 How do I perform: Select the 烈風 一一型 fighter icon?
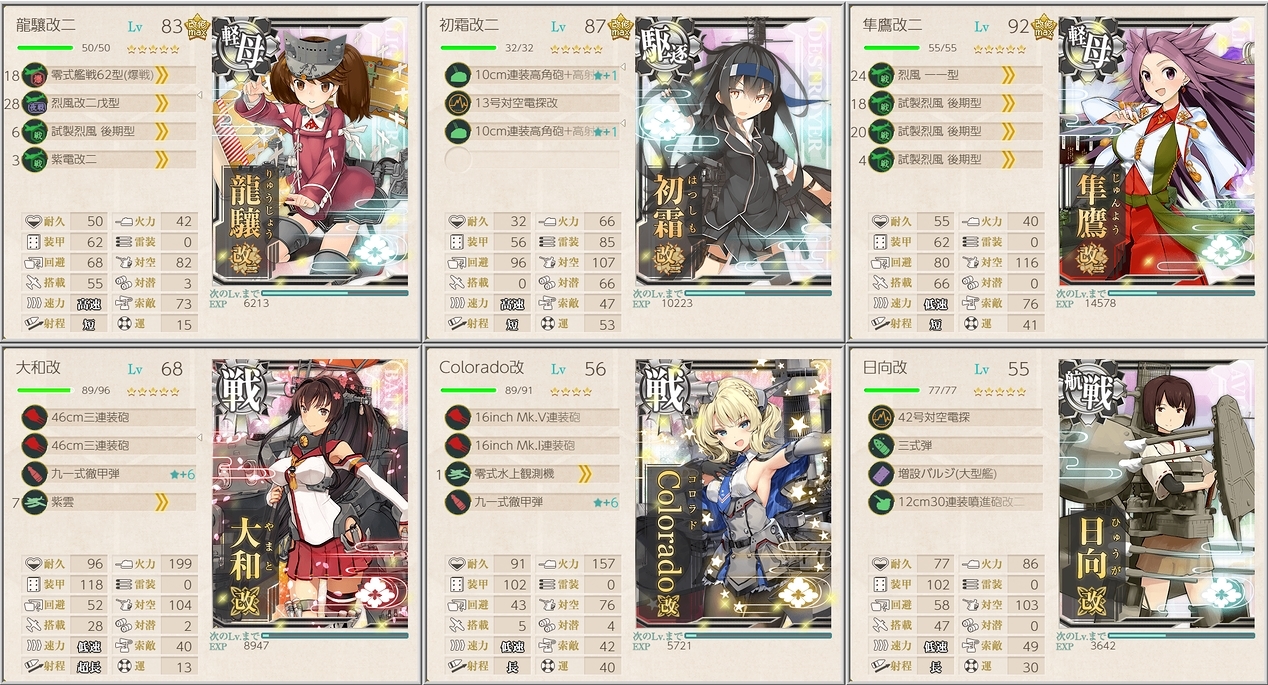pos(880,74)
